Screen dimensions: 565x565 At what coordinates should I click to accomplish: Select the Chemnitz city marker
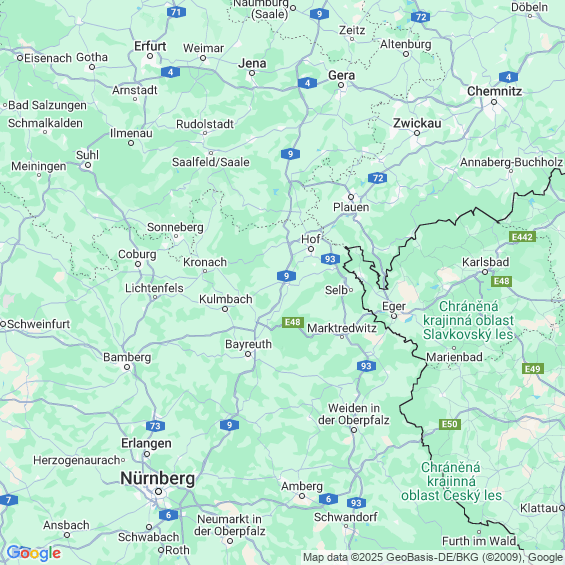[494, 102]
